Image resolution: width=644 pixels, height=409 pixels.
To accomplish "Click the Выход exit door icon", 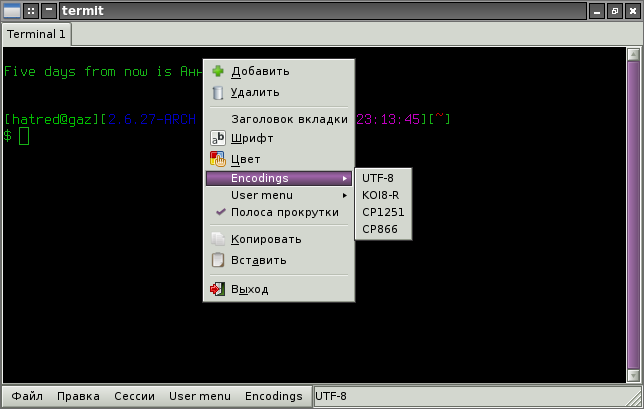I will point(218,289).
